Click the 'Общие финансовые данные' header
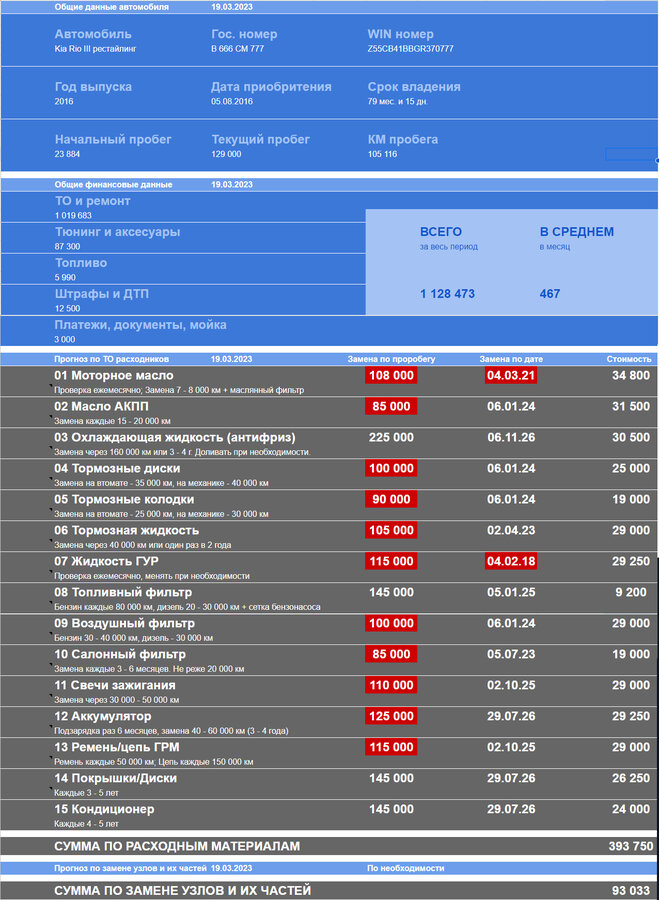The image size is (659, 900). coord(113,185)
